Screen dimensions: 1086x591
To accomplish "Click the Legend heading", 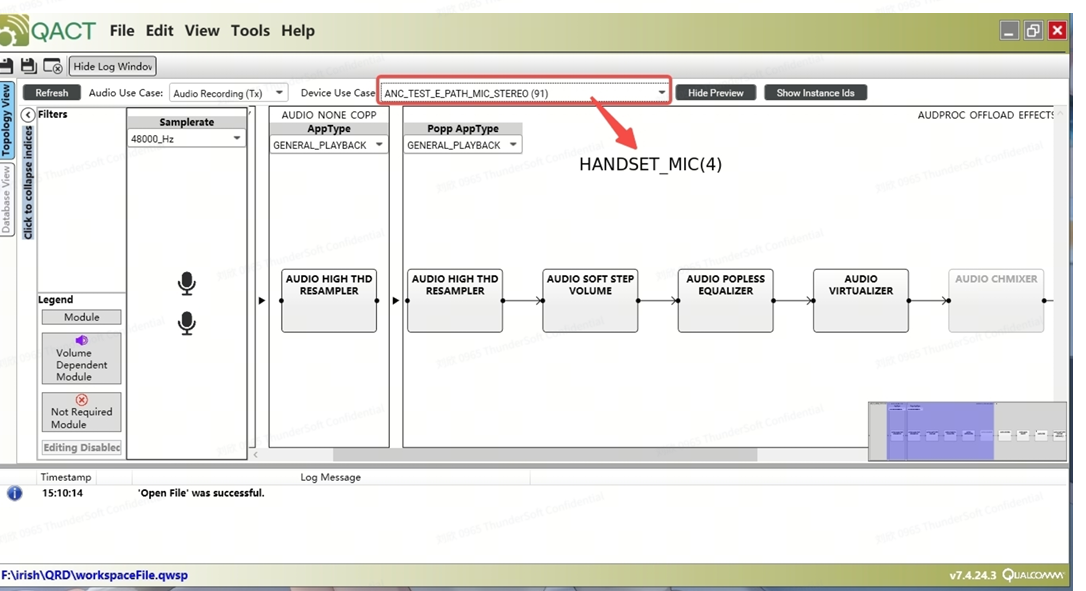I will [x=55, y=299].
